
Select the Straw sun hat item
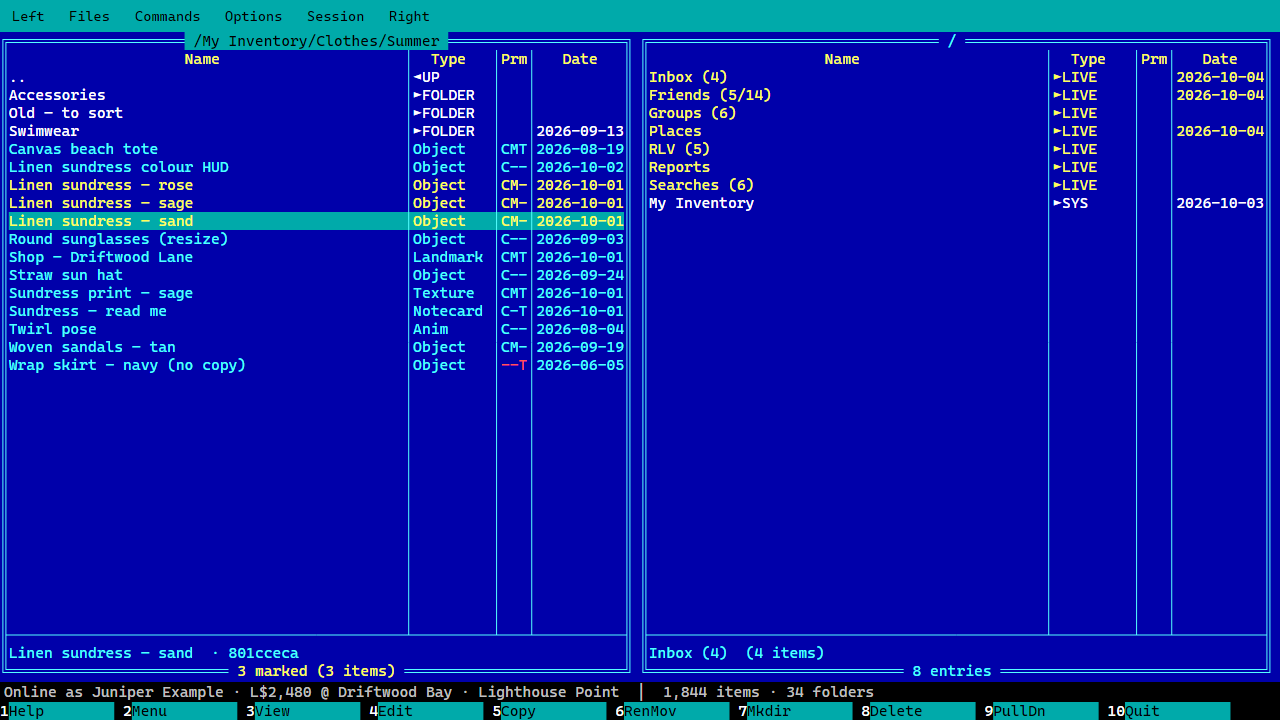point(317,275)
